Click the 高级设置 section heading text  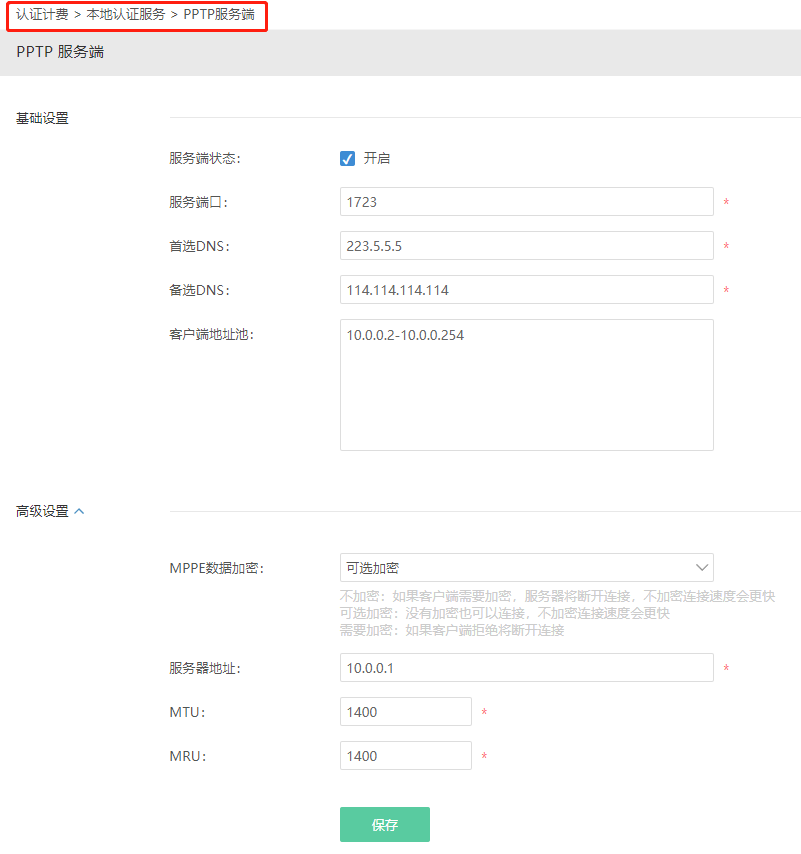point(42,511)
